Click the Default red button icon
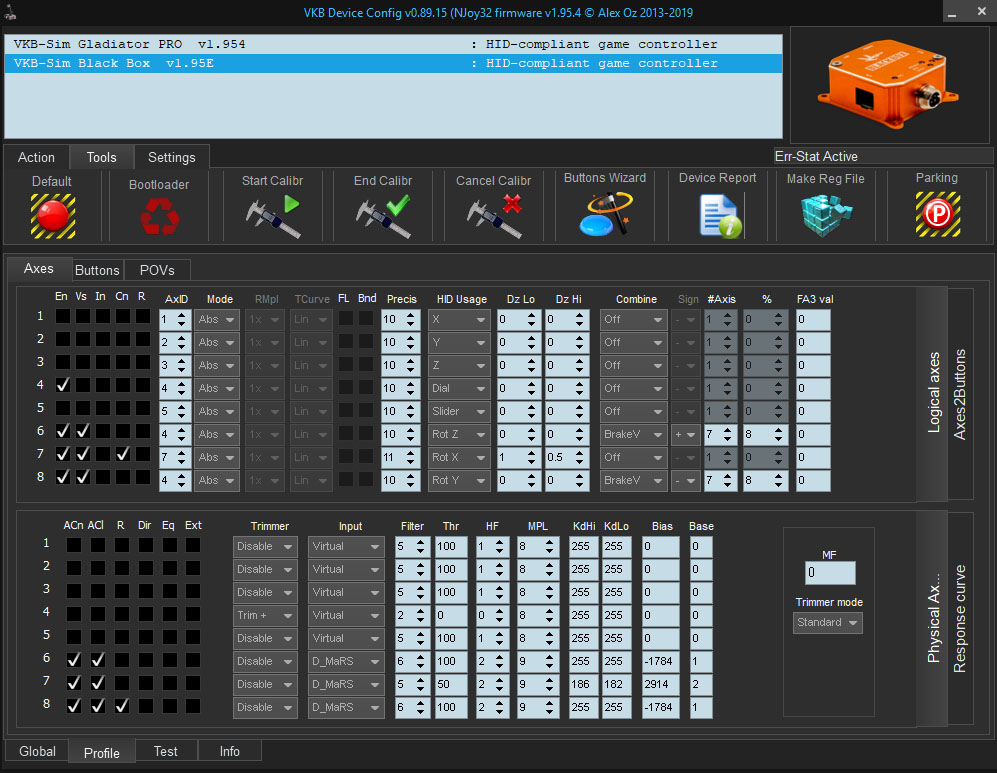The height and width of the screenshot is (773, 997). (x=53, y=216)
